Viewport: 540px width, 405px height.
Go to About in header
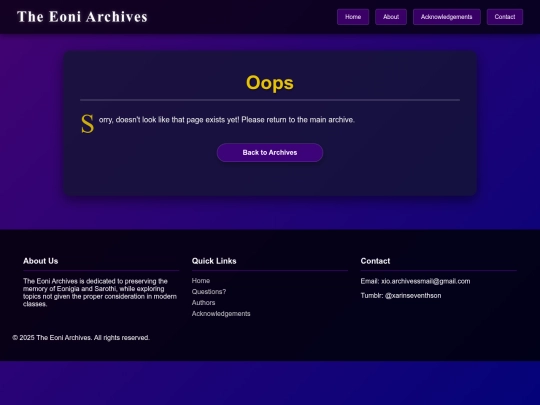pyautogui.click(x=391, y=17)
